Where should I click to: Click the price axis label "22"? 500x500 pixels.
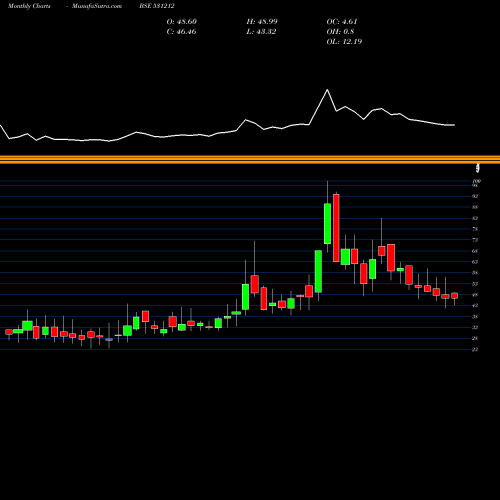point(475,350)
